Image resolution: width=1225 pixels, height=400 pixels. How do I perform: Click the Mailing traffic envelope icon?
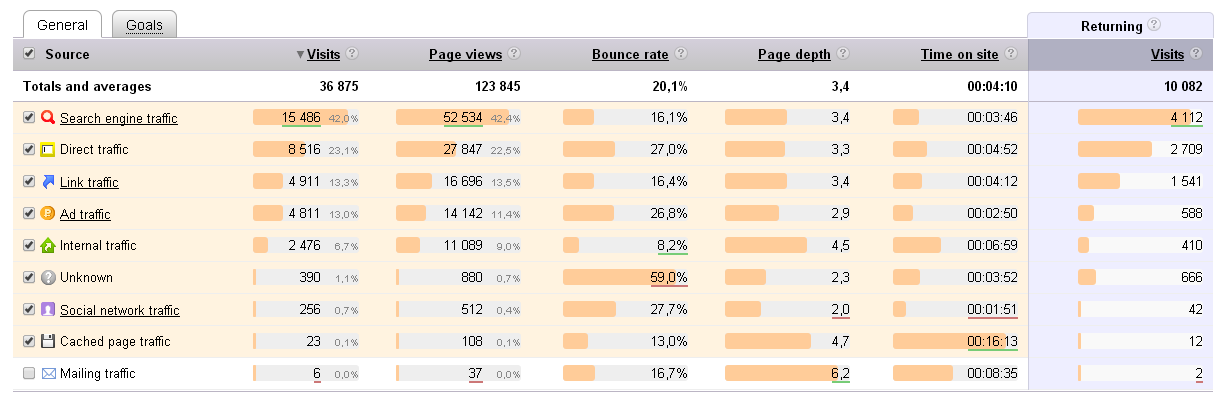coord(47,374)
